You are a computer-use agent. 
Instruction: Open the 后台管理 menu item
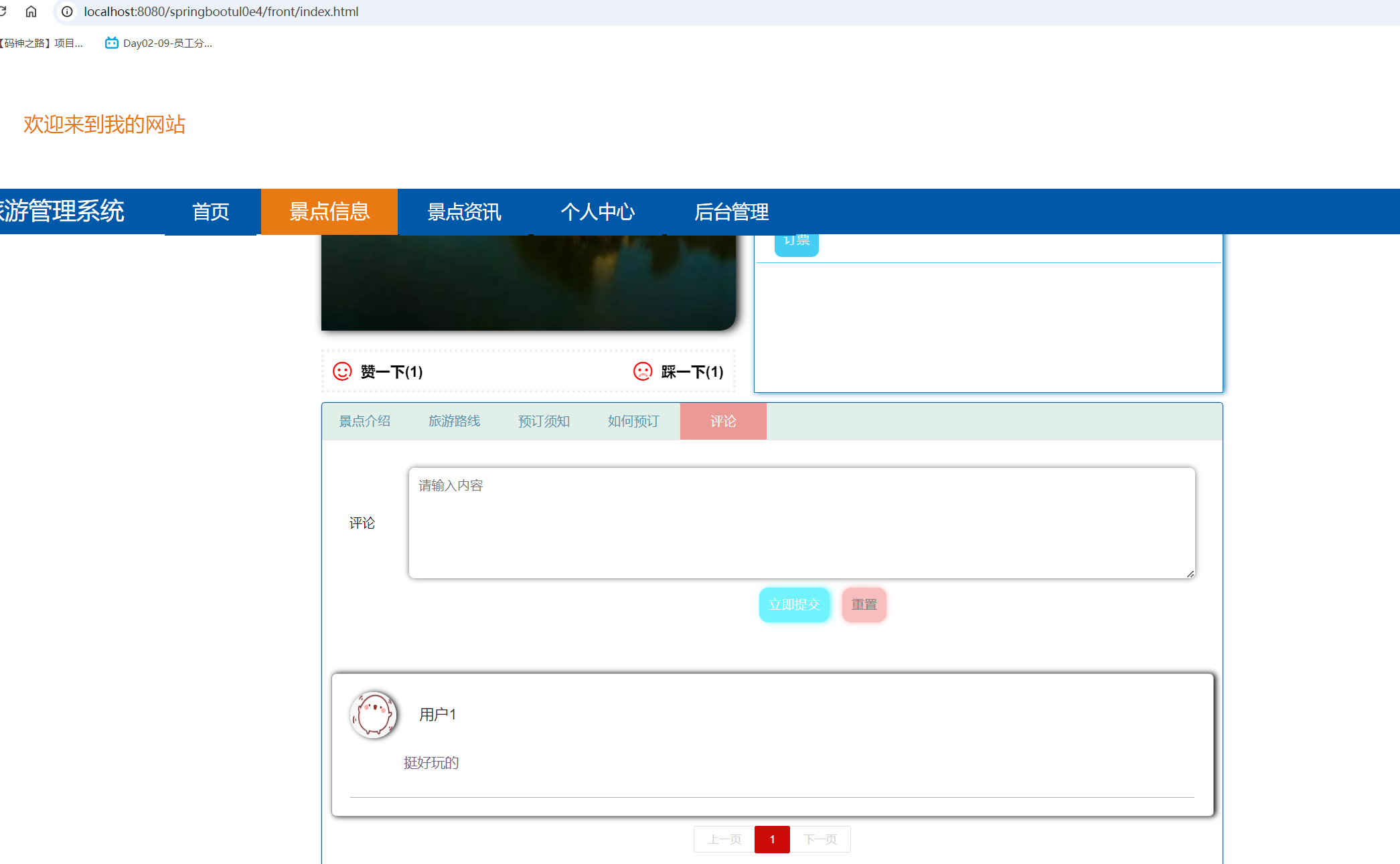[x=732, y=211]
